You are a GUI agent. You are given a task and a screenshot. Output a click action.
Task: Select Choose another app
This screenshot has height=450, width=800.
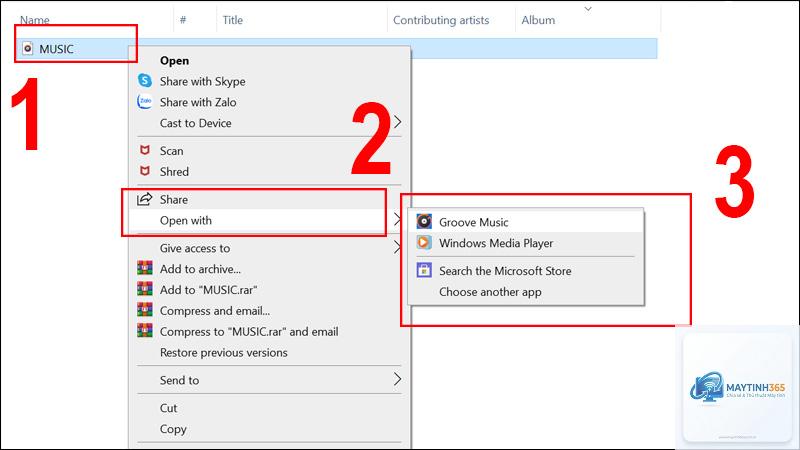[490, 292]
